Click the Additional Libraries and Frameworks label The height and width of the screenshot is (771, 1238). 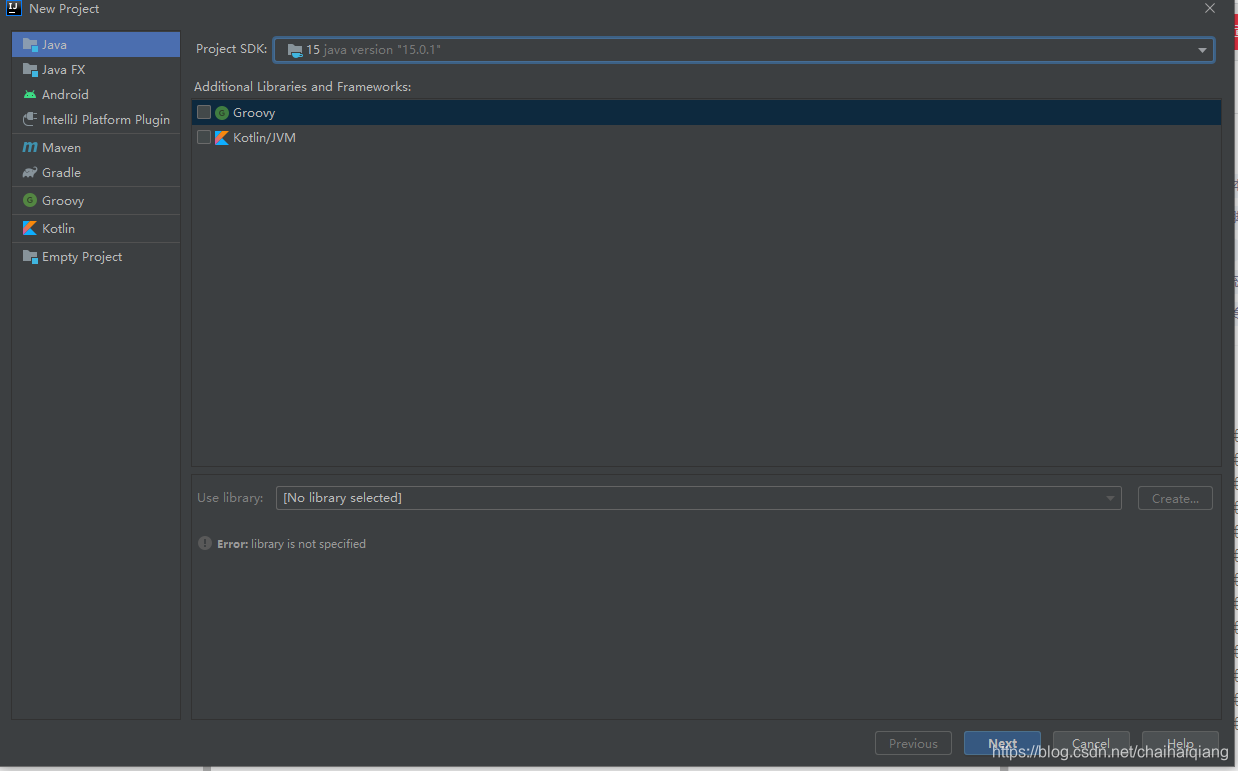point(302,87)
